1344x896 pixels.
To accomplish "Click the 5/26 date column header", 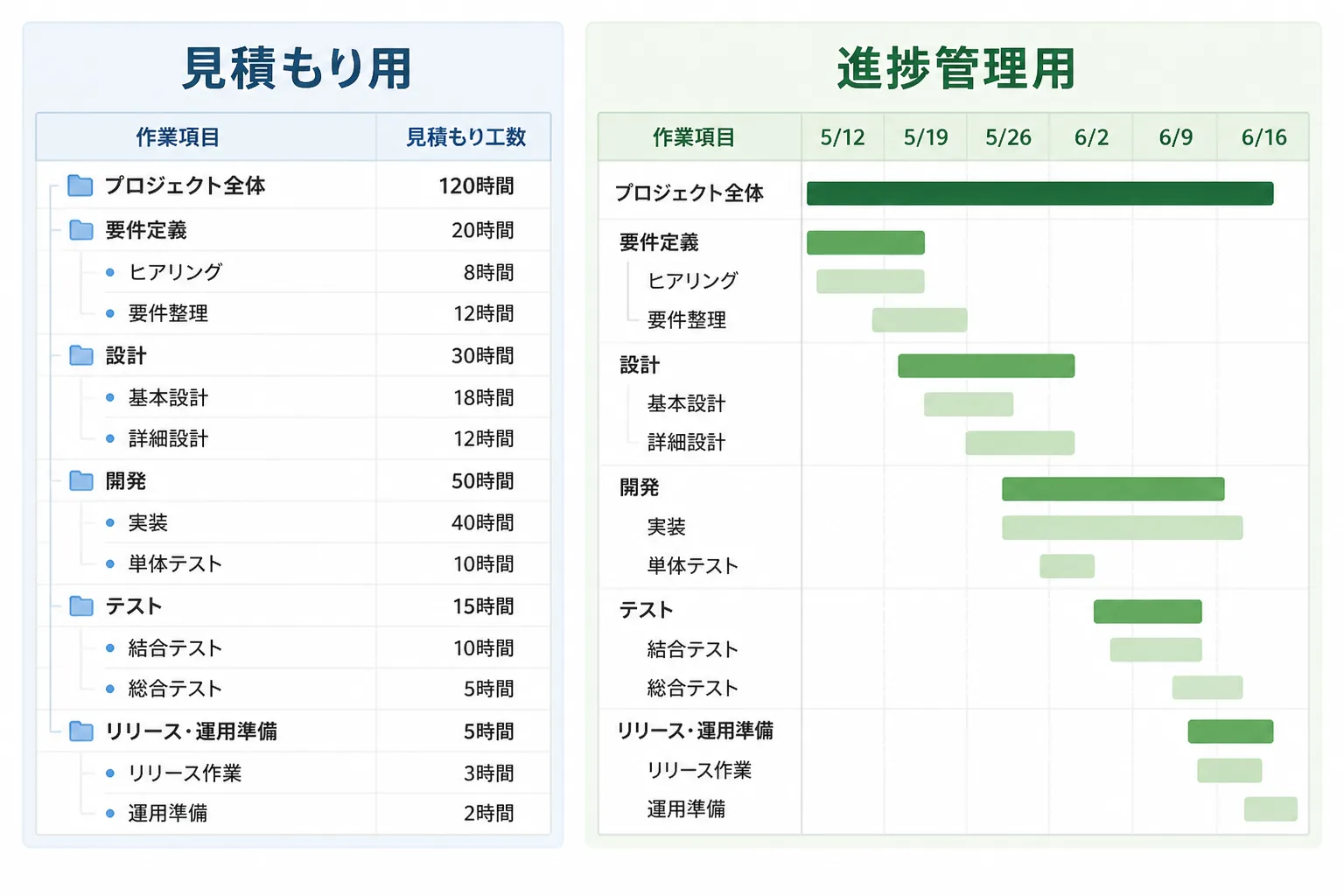I will click(x=1008, y=137).
